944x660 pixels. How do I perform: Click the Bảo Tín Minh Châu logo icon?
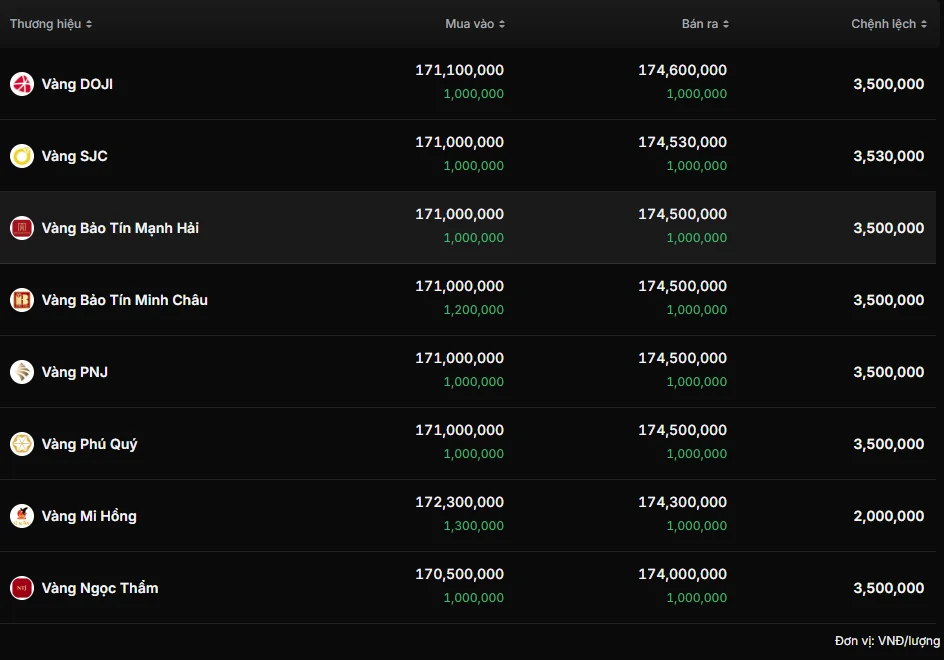(x=22, y=300)
